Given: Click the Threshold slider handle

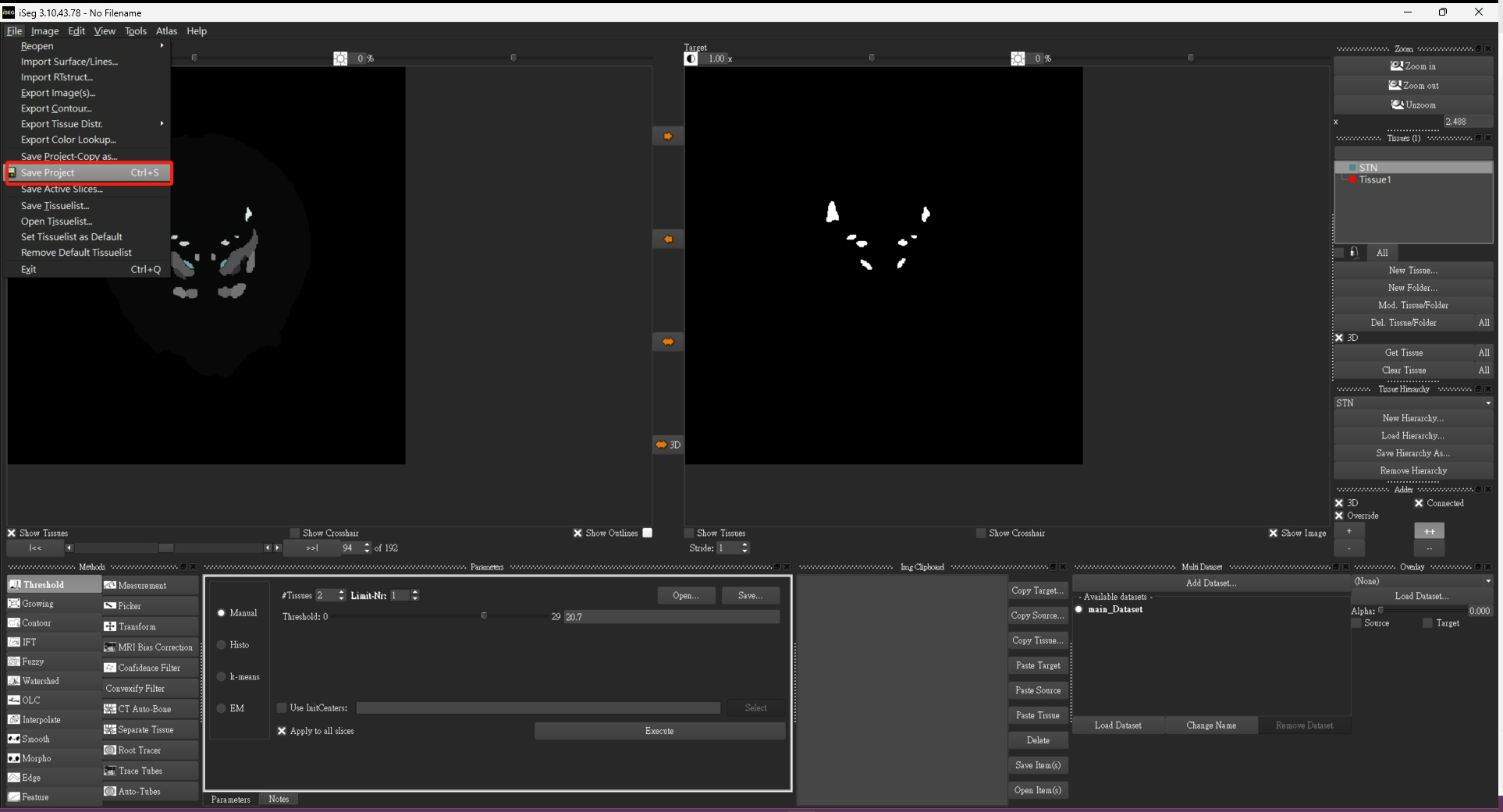Looking at the screenshot, I should (484, 616).
